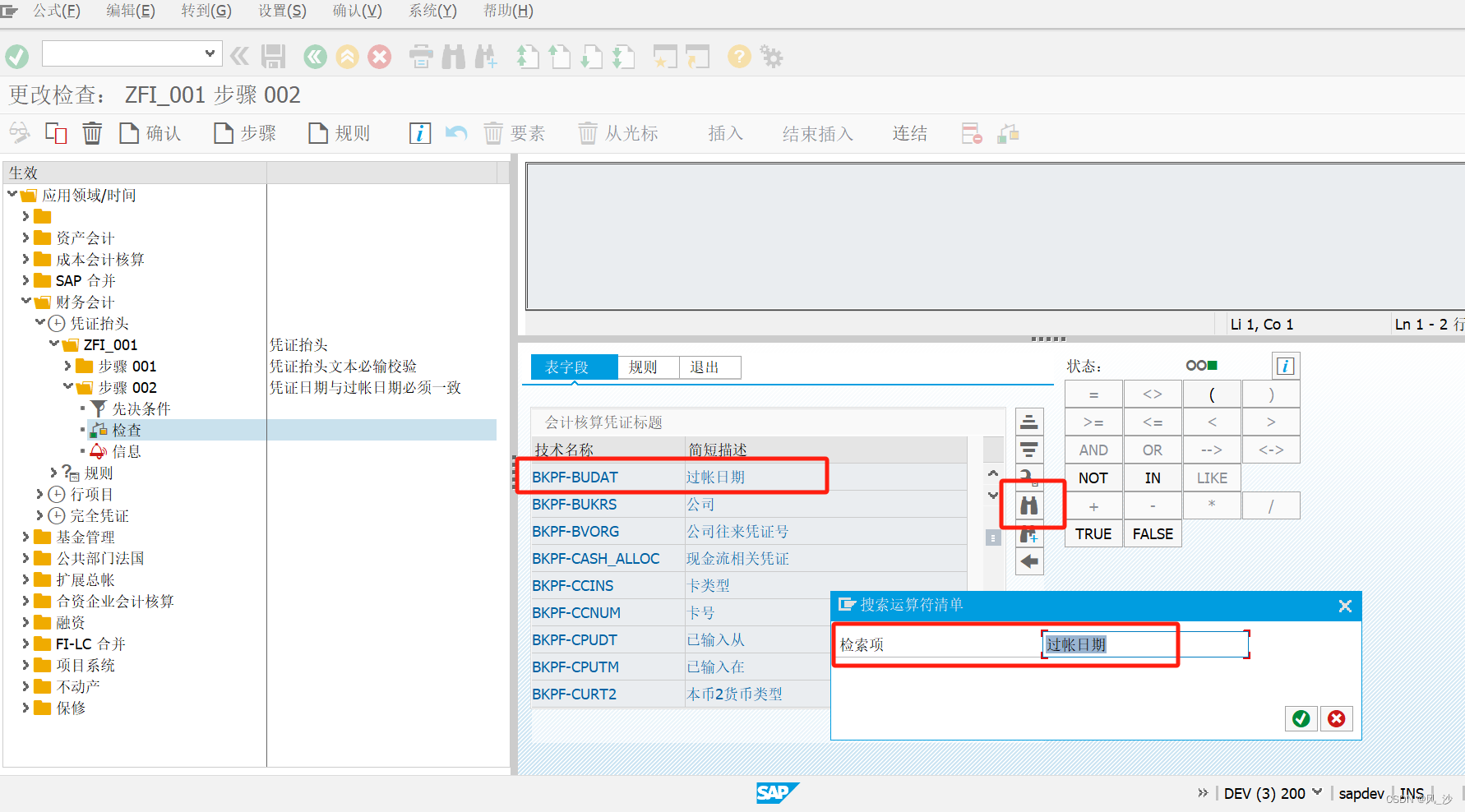
Task: Open the 转到(G) menu
Action: click(x=206, y=11)
